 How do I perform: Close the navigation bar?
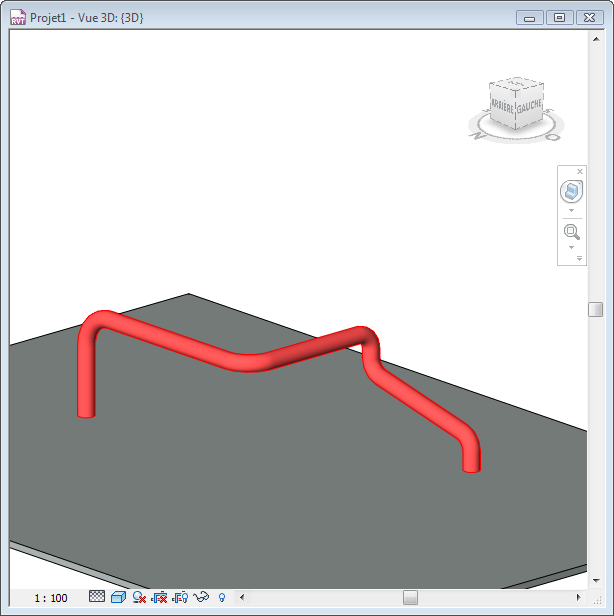(x=580, y=172)
